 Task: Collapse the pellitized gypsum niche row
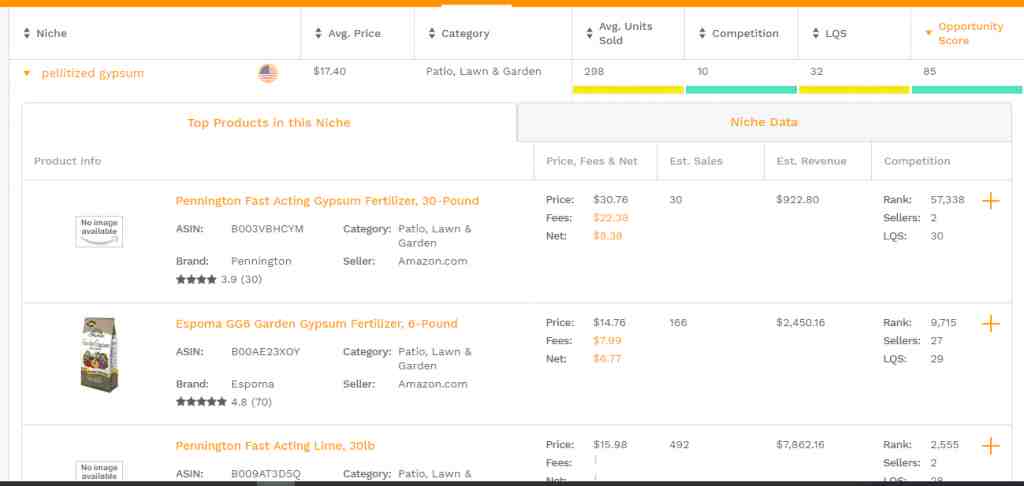pos(27,73)
